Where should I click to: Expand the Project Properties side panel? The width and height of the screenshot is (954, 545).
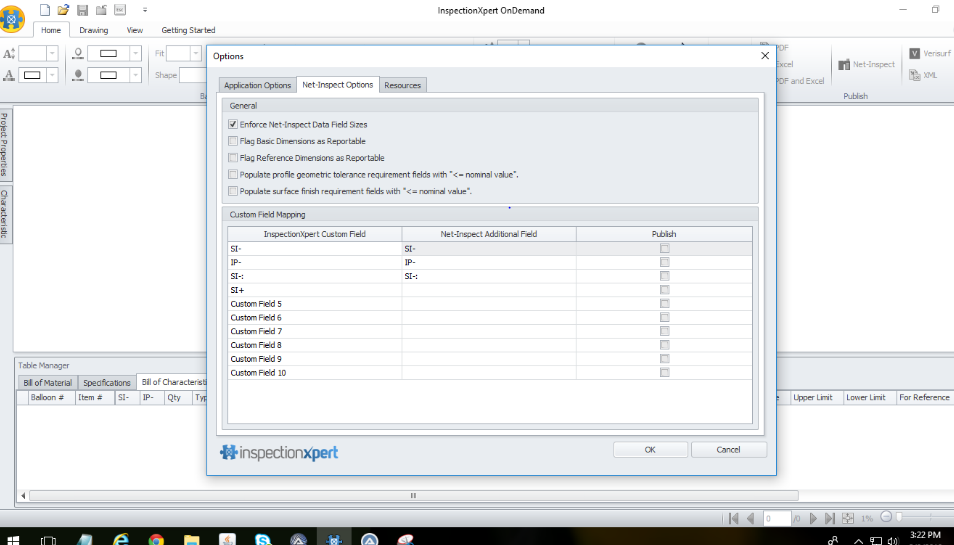tap(5, 145)
